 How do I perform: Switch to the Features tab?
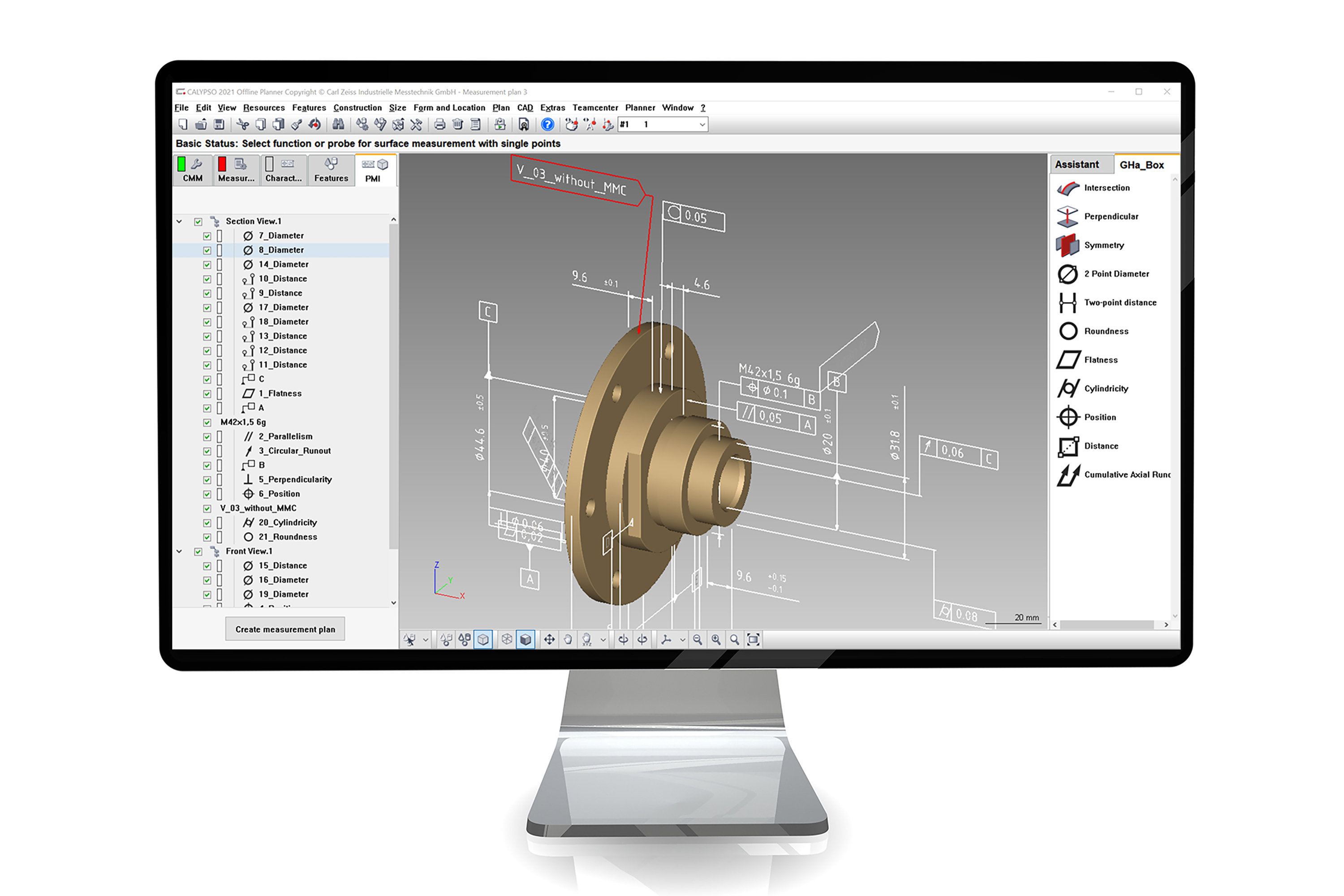tap(331, 170)
